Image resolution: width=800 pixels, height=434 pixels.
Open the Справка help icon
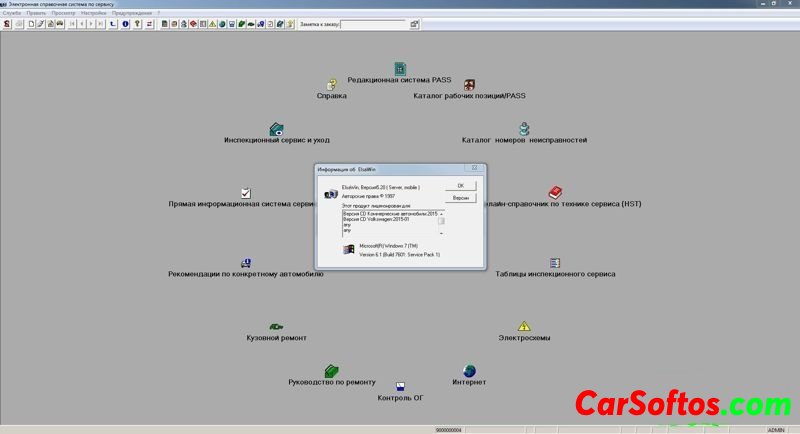(331, 85)
